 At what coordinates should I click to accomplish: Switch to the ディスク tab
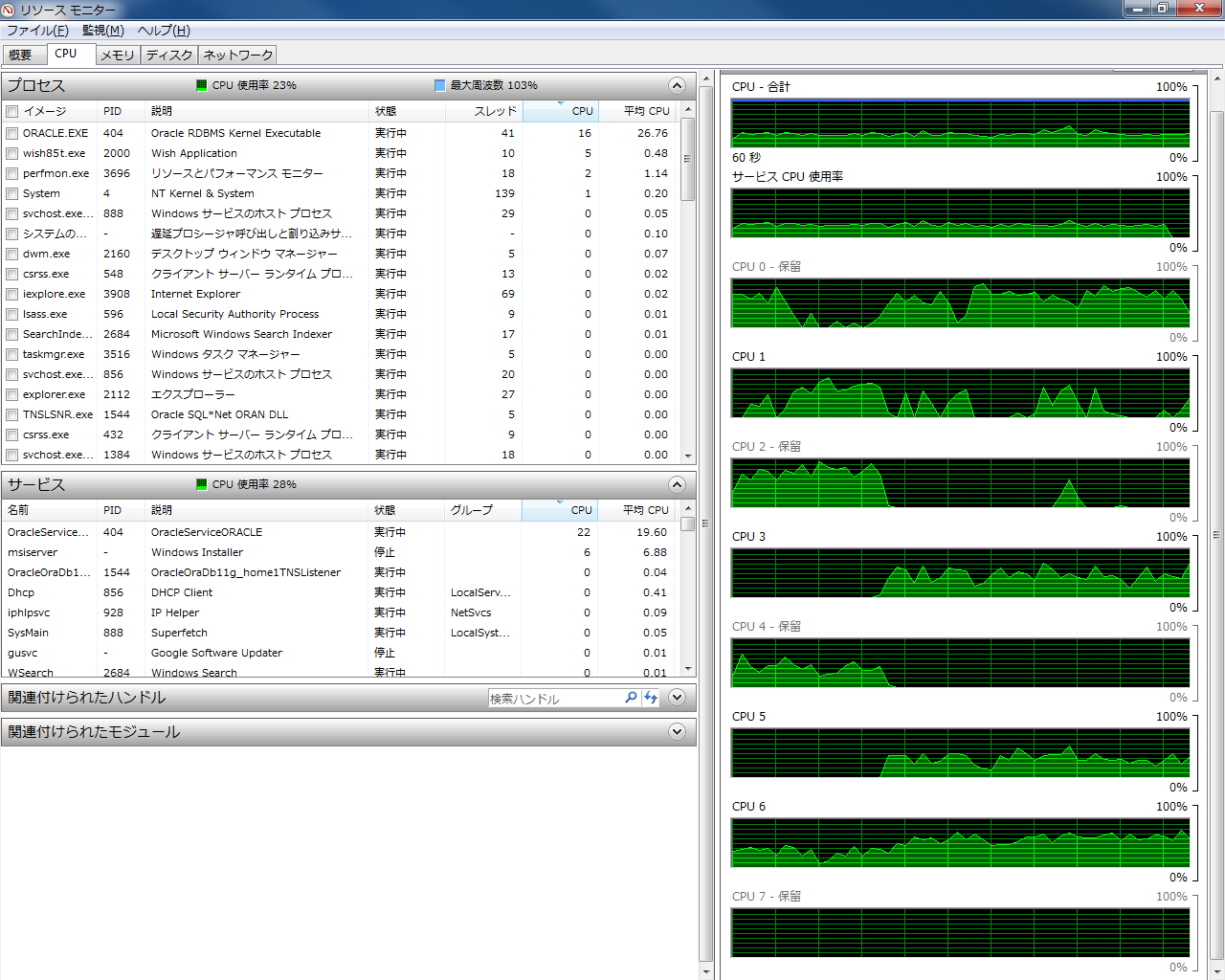169,56
